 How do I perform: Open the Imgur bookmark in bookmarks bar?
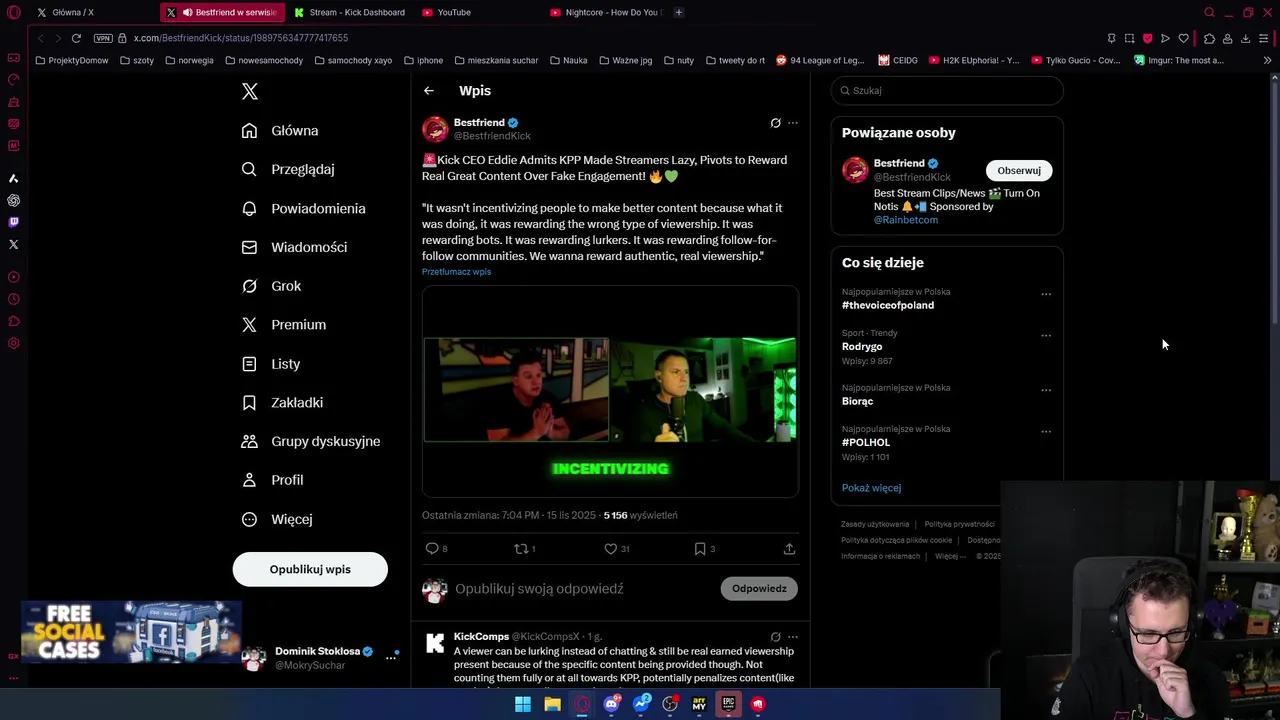pyautogui.click(x=1178, y=60)
